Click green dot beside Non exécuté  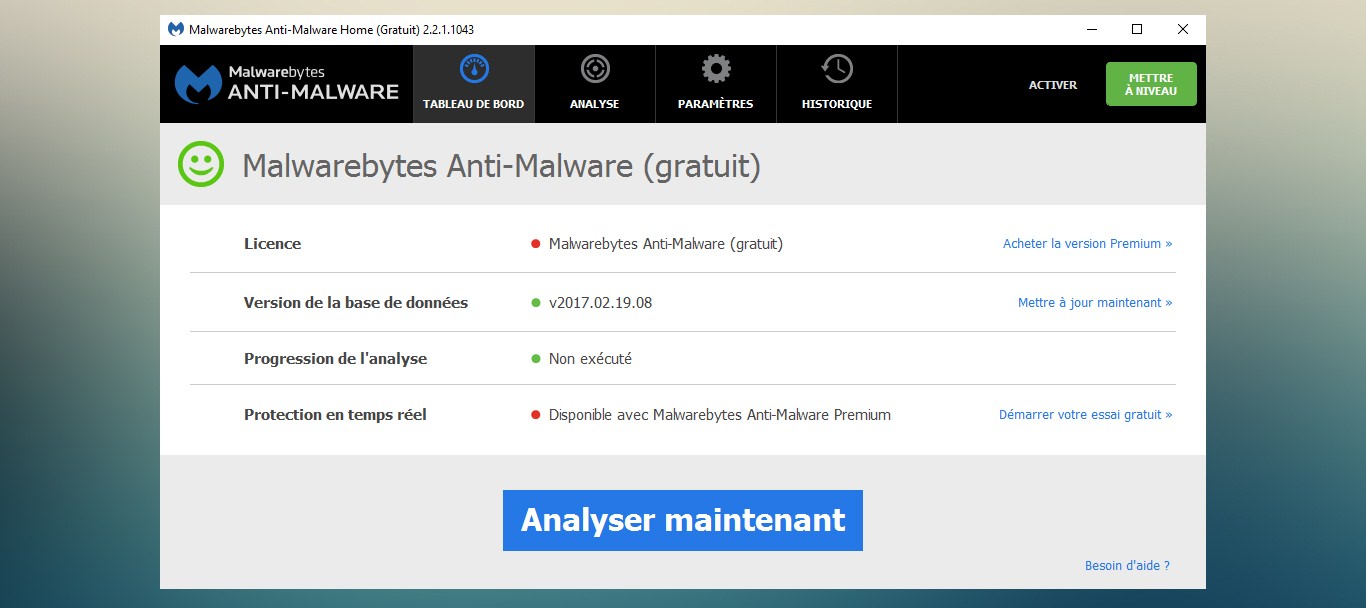click(536, 359)
